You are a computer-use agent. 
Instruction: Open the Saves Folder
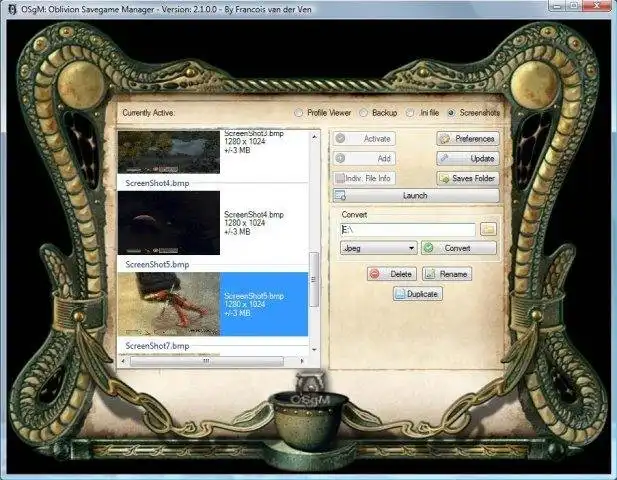click(468, 178)
